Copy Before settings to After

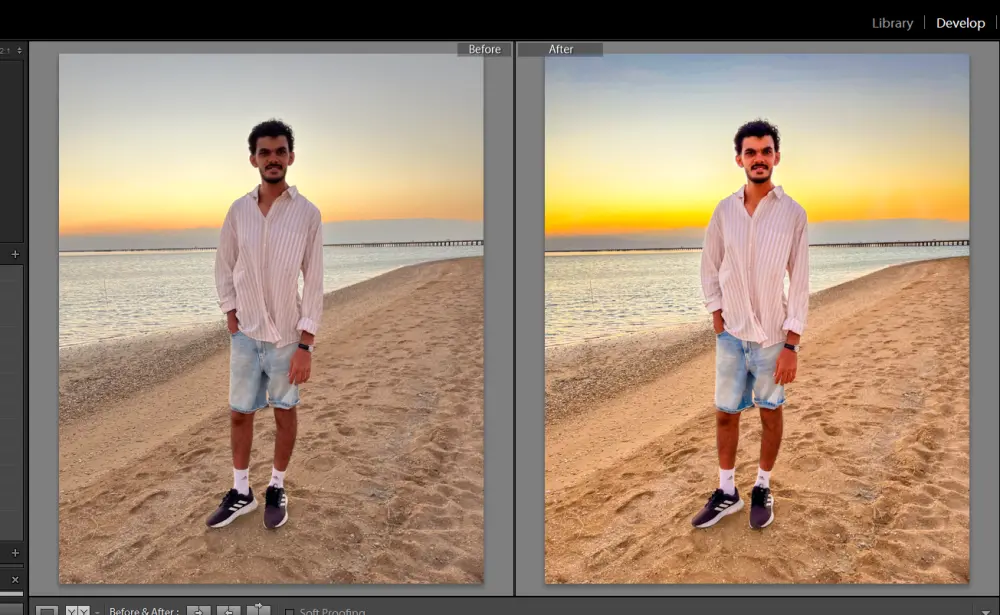pyautogui.click(x=198, y=611)
